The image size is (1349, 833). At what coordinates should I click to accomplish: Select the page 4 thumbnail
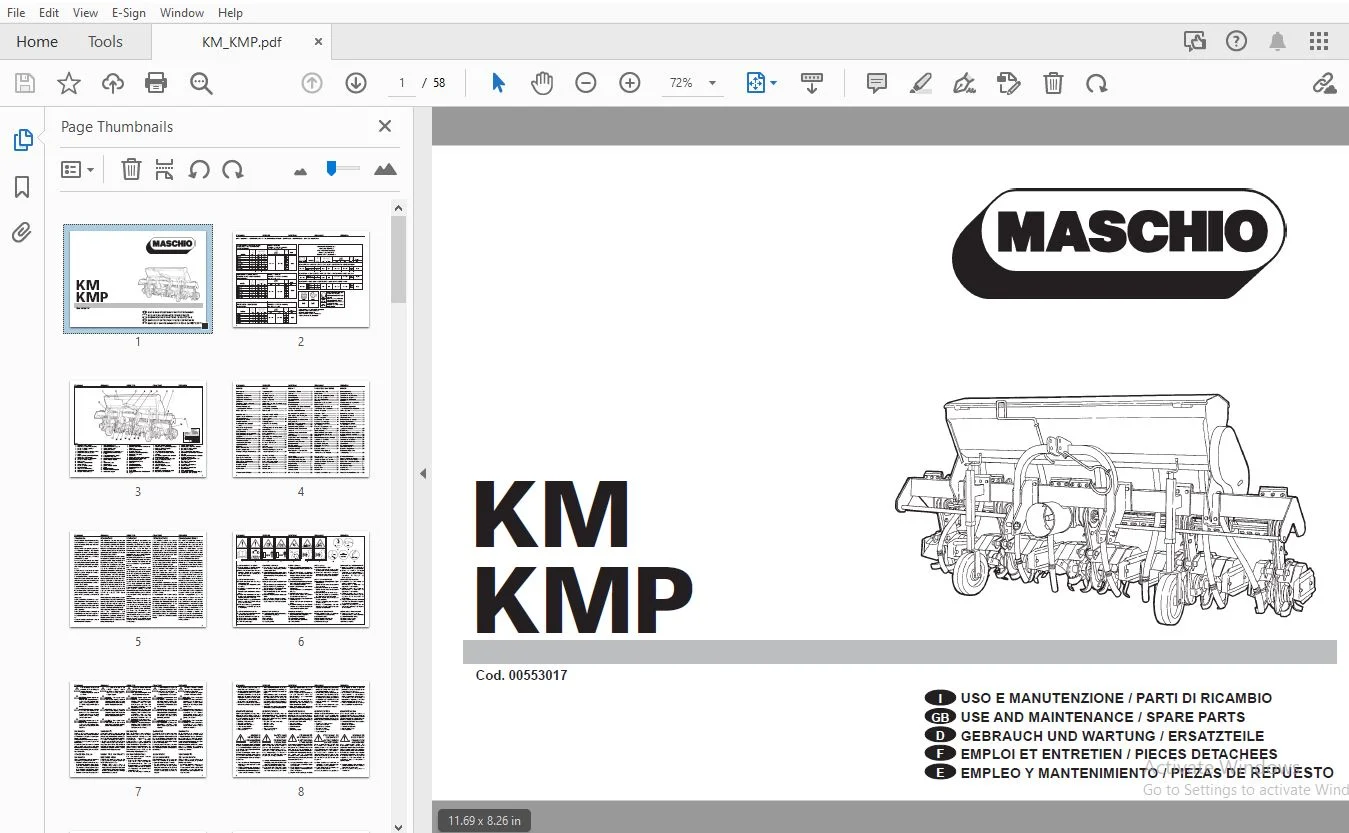click(301, 429)
